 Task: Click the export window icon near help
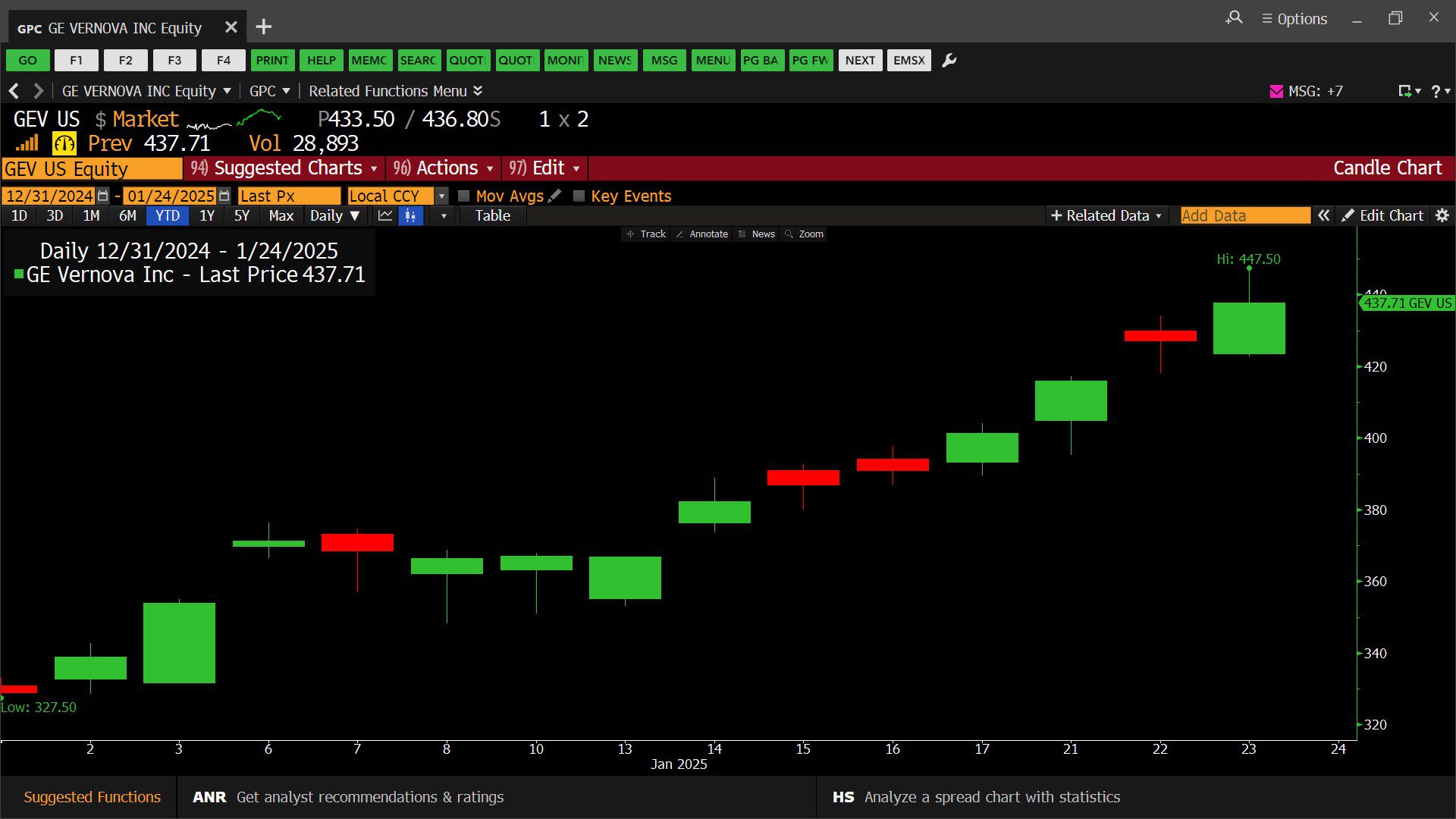coord(1405,91)
